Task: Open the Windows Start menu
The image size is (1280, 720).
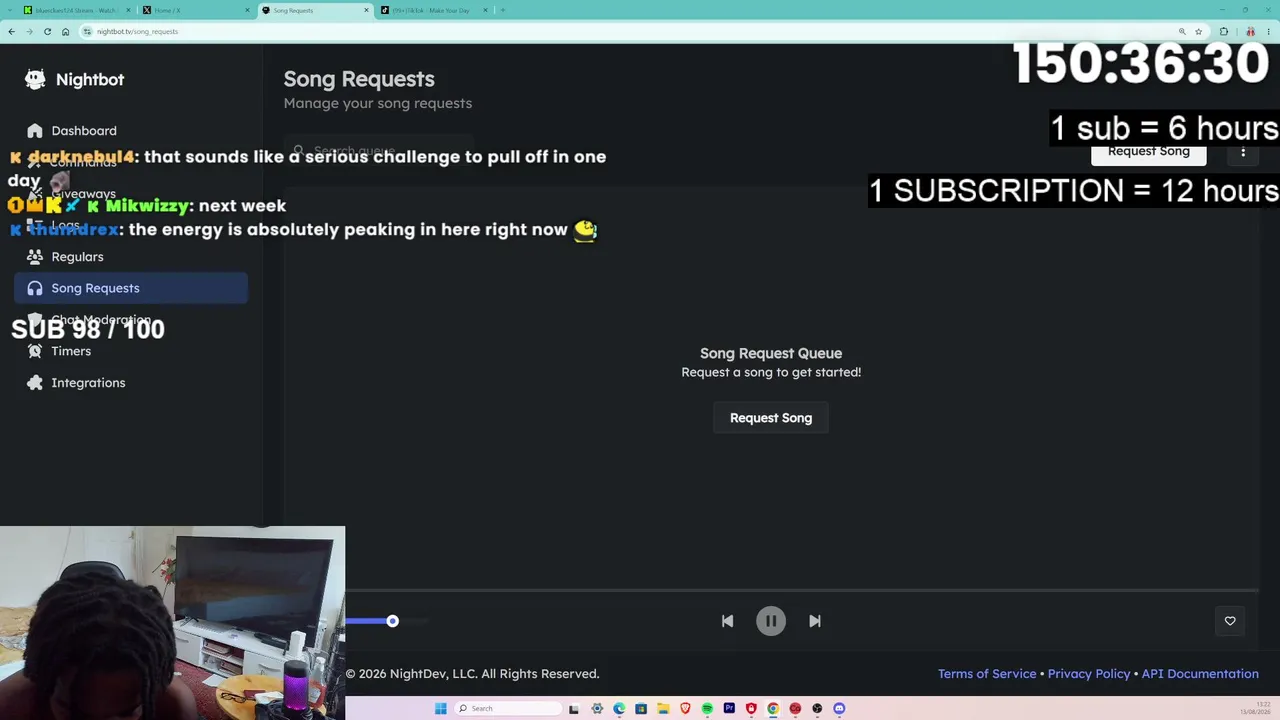Action: click(440, 709)
